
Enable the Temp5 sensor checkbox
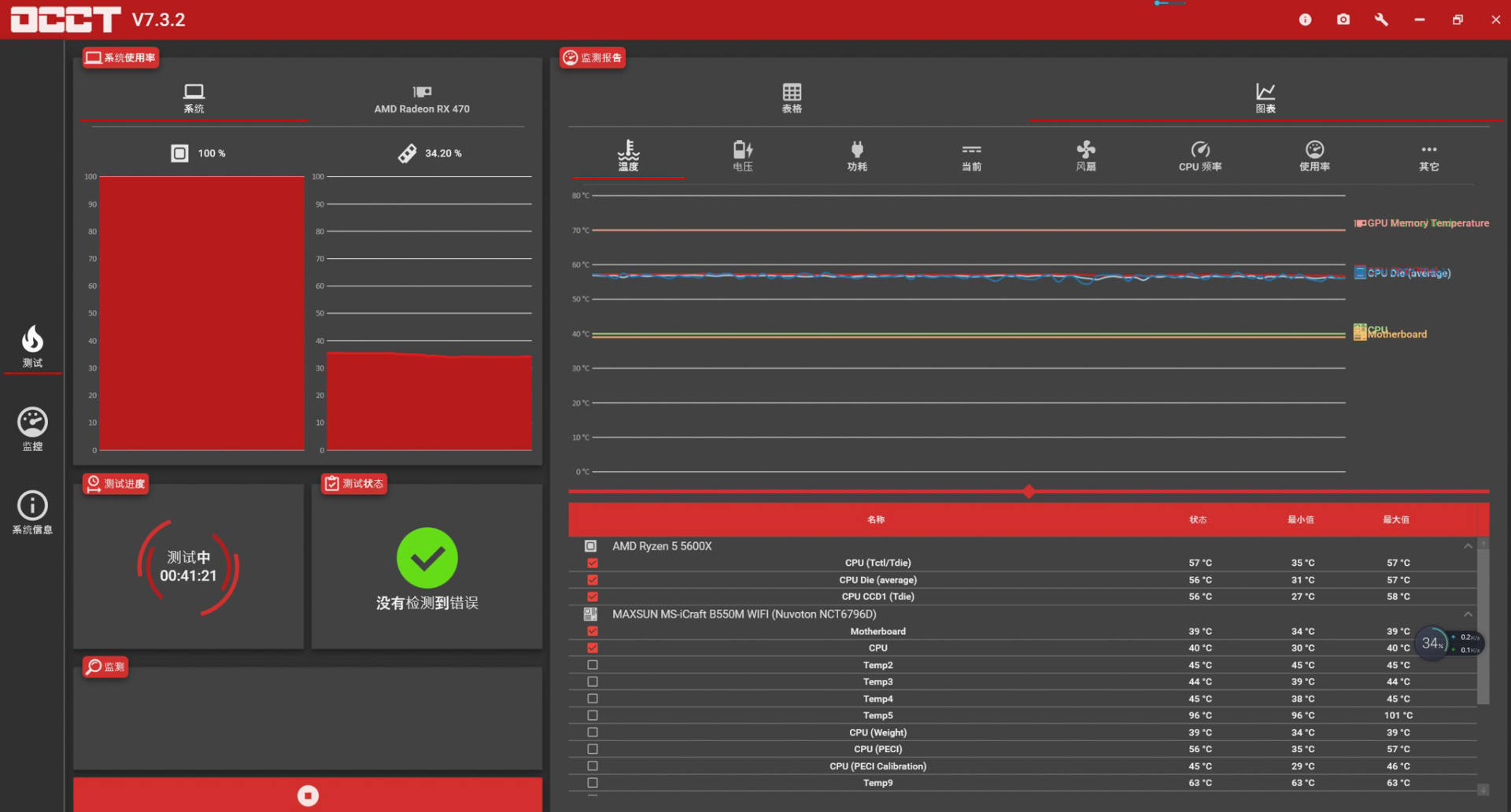click(593, 715)
